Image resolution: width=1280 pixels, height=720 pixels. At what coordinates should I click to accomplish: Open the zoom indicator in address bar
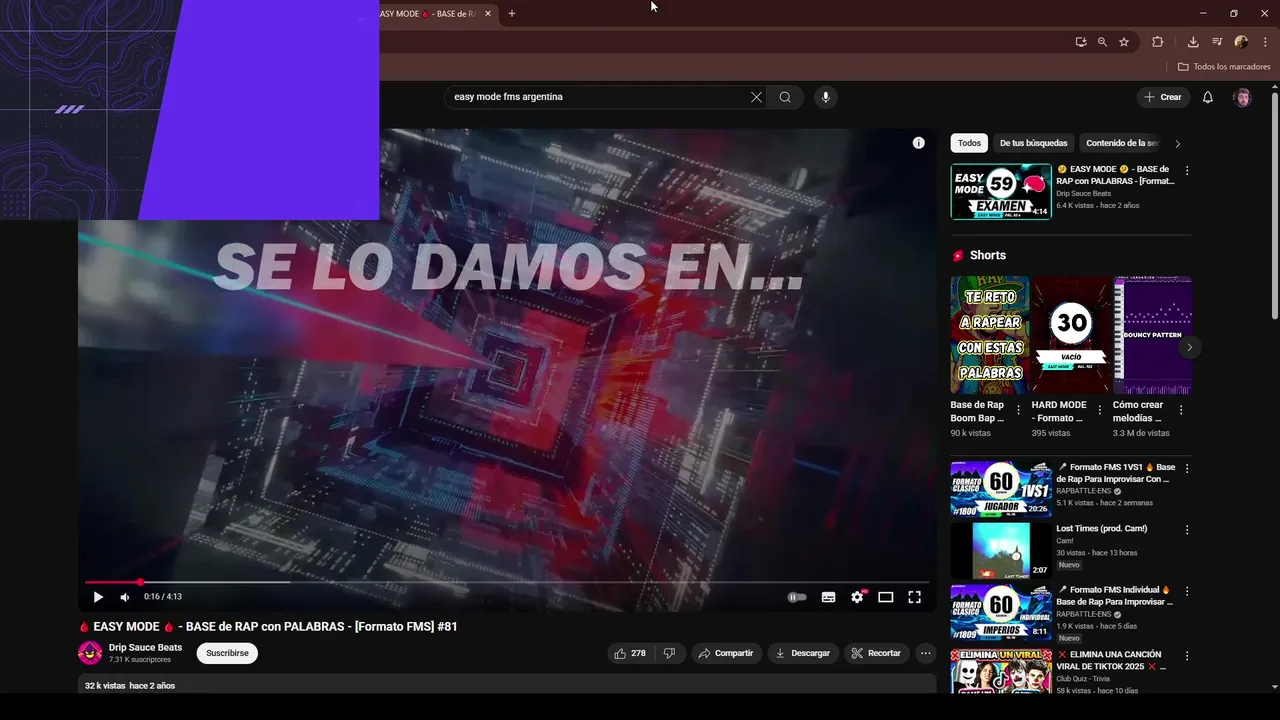(1102, 42)
